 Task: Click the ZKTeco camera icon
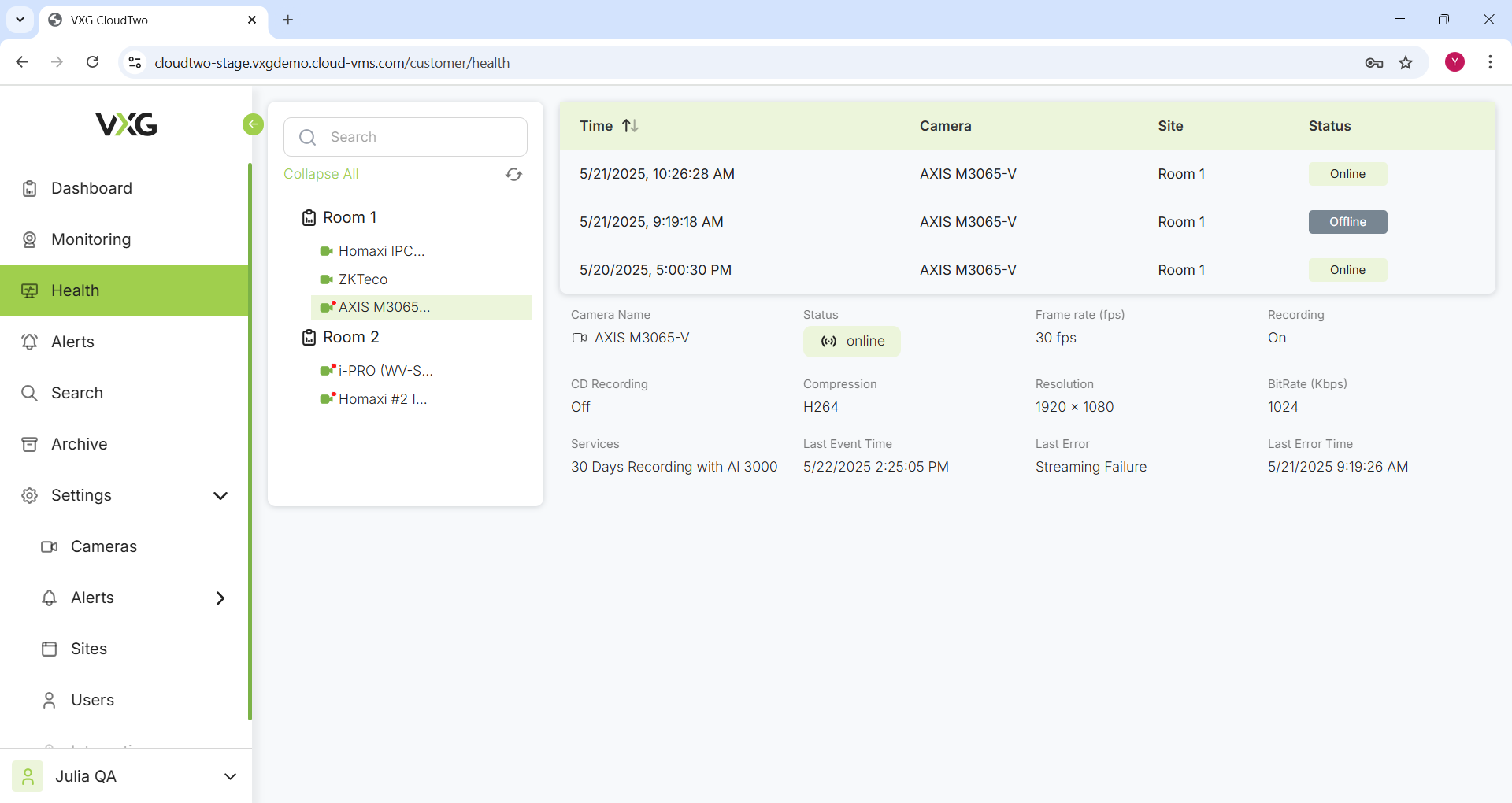pyautogui.click(x=326, y=279)
